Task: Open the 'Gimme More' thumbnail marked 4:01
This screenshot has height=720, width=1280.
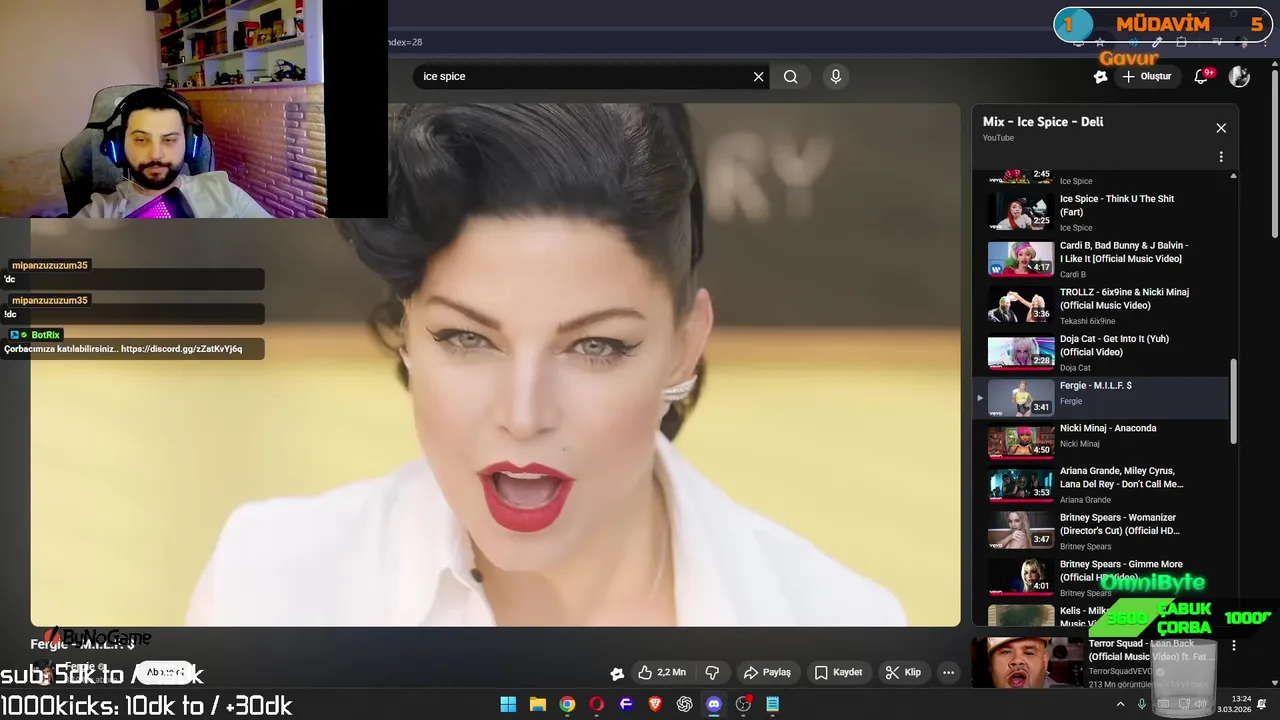Action: pyautogui.click(x=1021, y=577)
